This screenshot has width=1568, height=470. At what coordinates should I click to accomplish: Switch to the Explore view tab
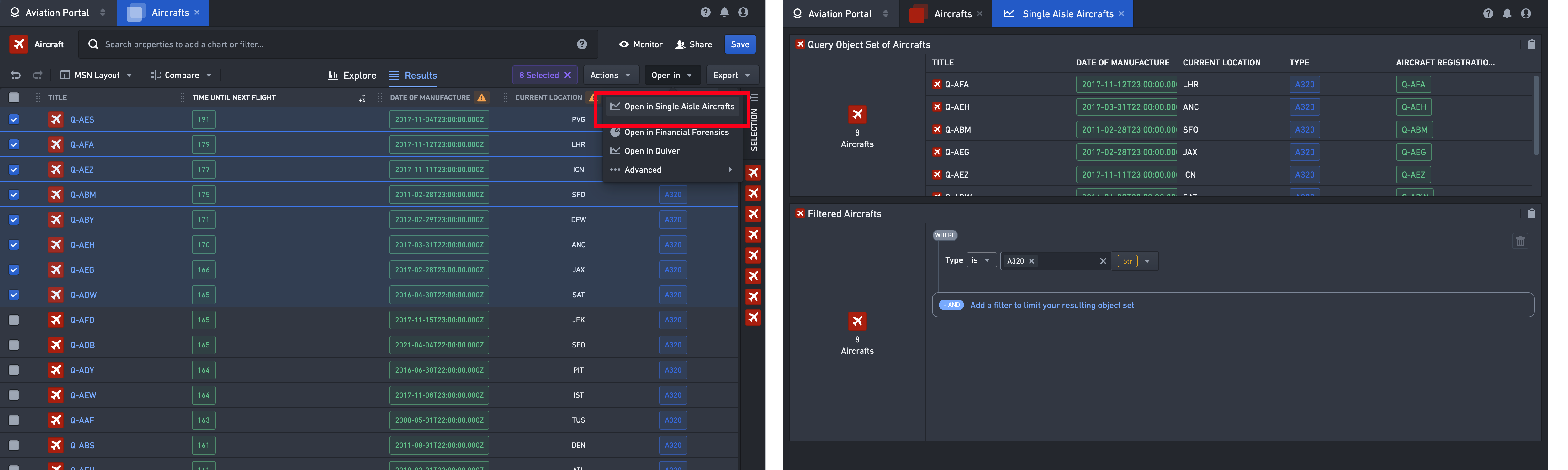click(352, 76)
